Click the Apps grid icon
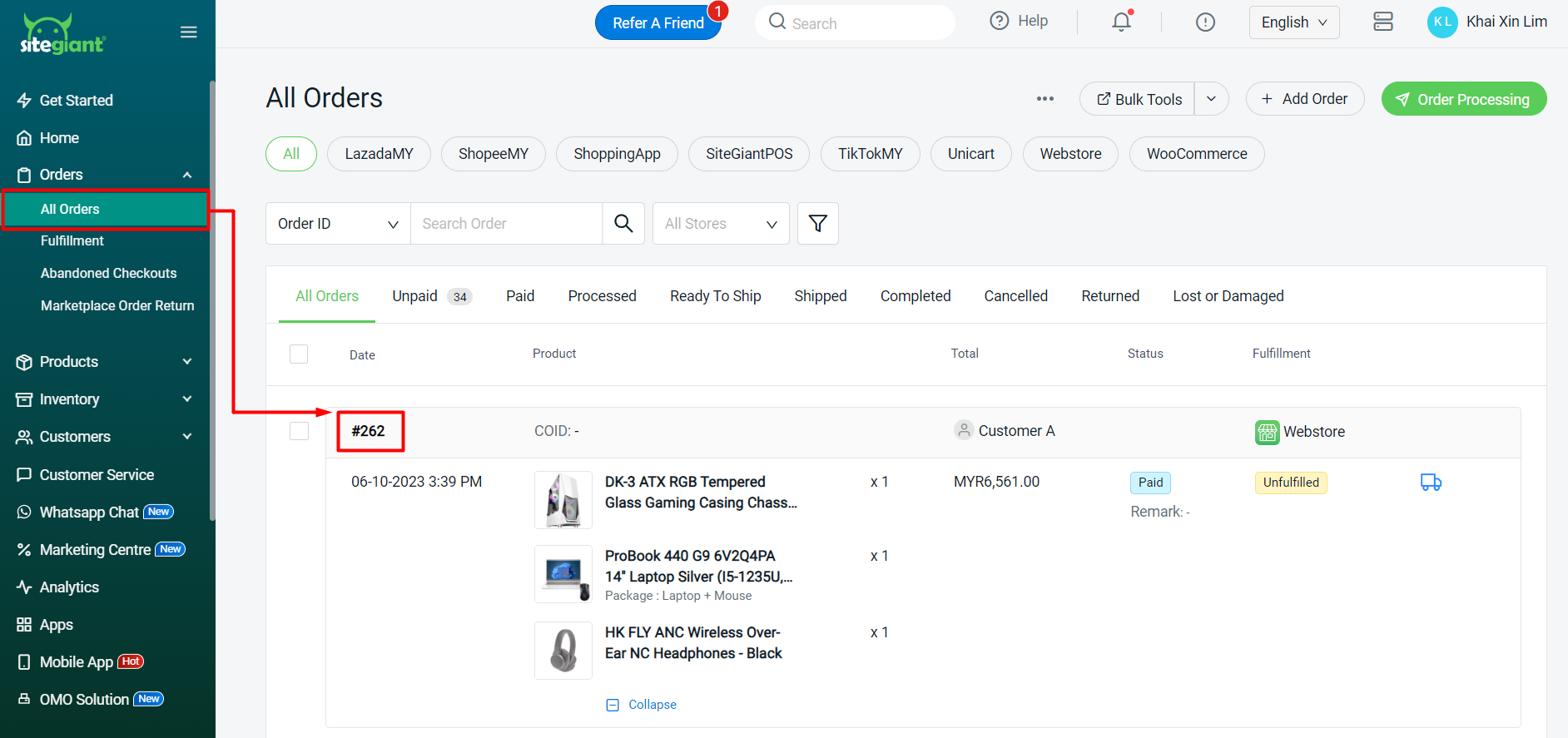This screenshot has width=1568, height=738. click(24, 625)
